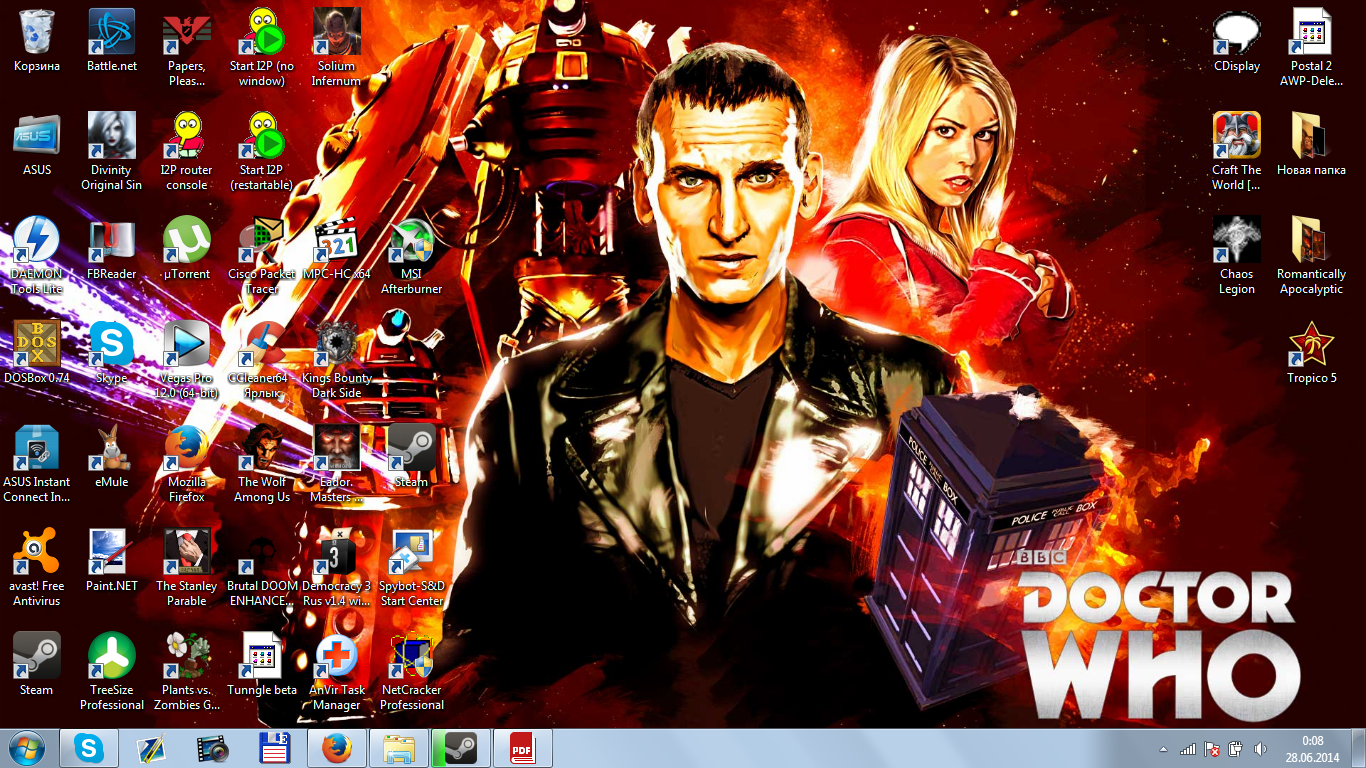The width and height of the screenshot is (1366, 768).
Task: Open the Action Center flag icon
Action: coord(1211,749)
